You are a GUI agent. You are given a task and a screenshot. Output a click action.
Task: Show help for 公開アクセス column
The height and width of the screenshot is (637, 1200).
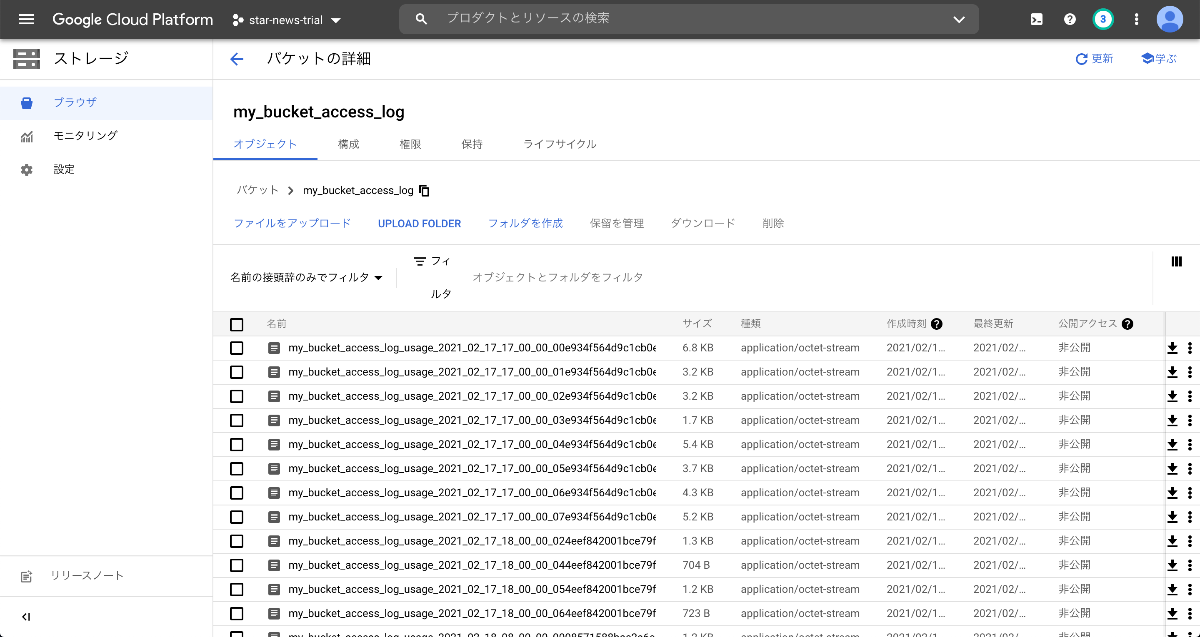click(x=1127, y=324)
